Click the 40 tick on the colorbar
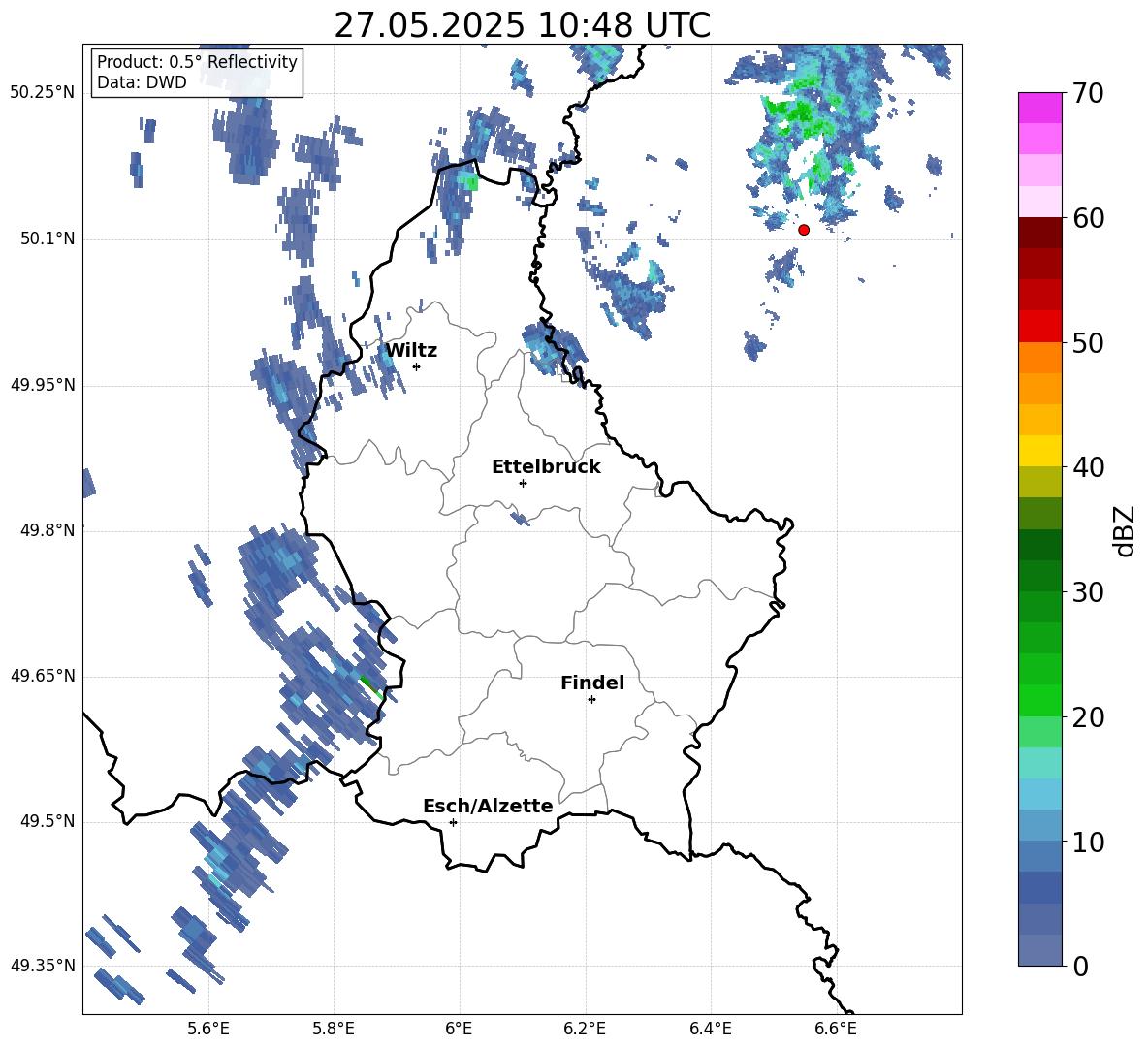 [1088, 467]
